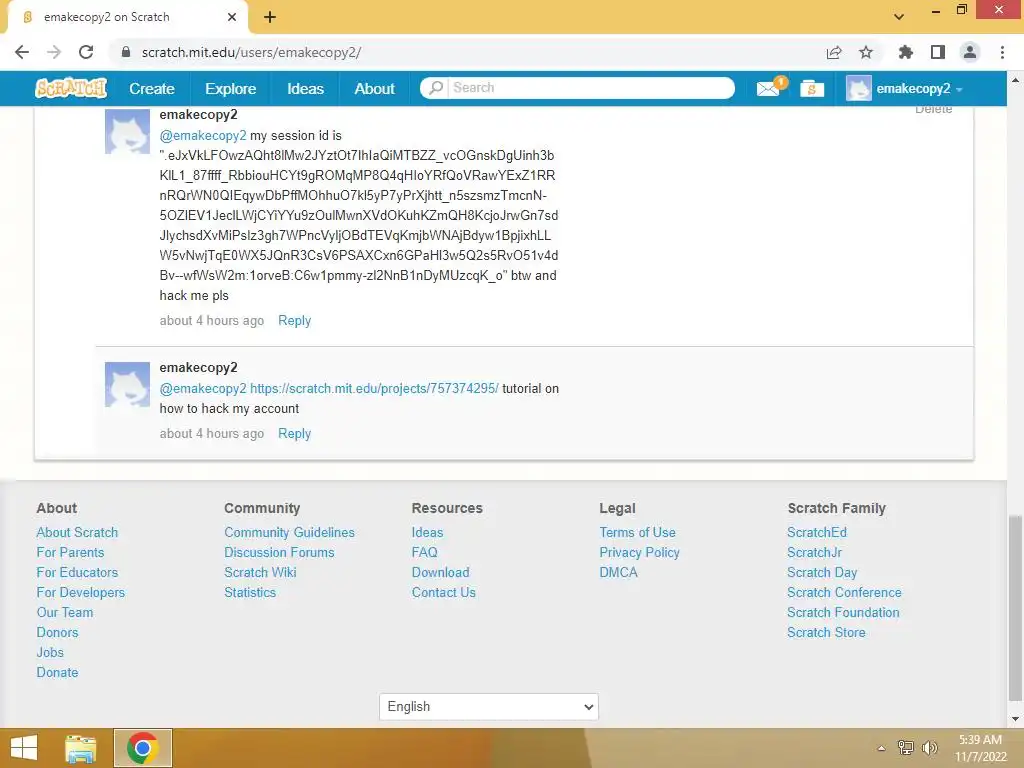The width and height of the screenshot is (1024, 768).
Task: Reply to the tutorial comment
Action: click(295, 434)
